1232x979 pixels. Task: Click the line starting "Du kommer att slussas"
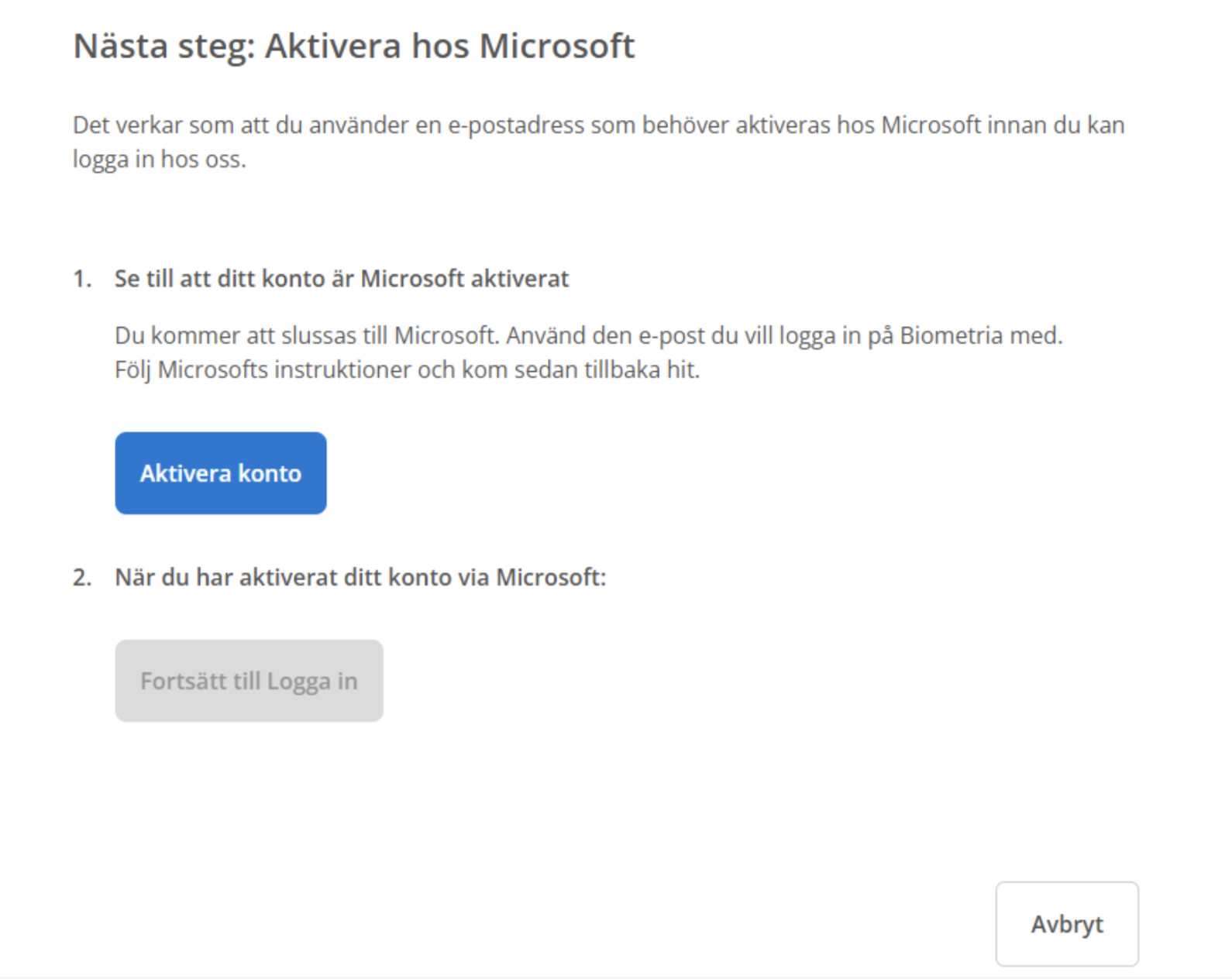click(588, 335)
